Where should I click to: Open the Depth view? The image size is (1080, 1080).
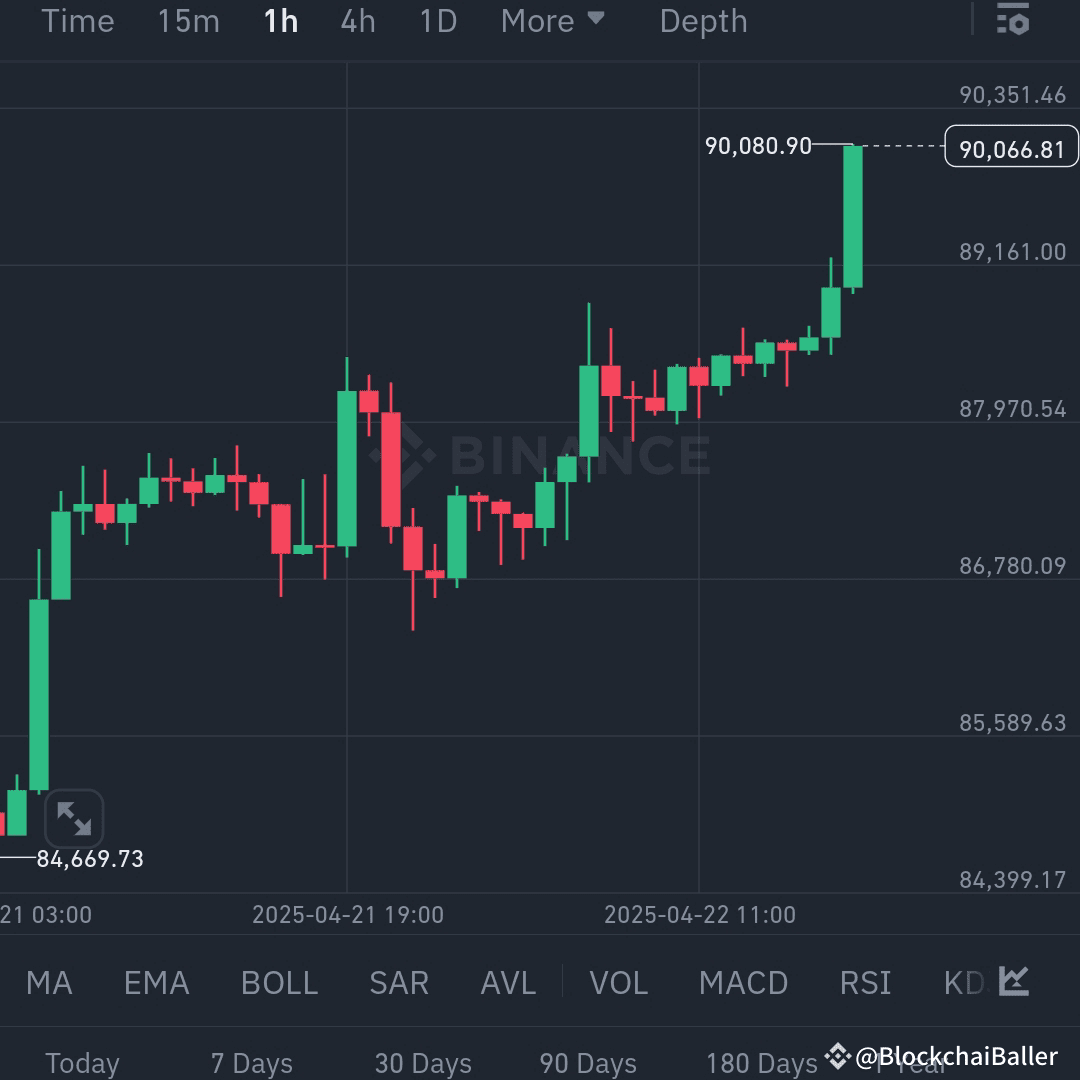(x=703, y=21)
